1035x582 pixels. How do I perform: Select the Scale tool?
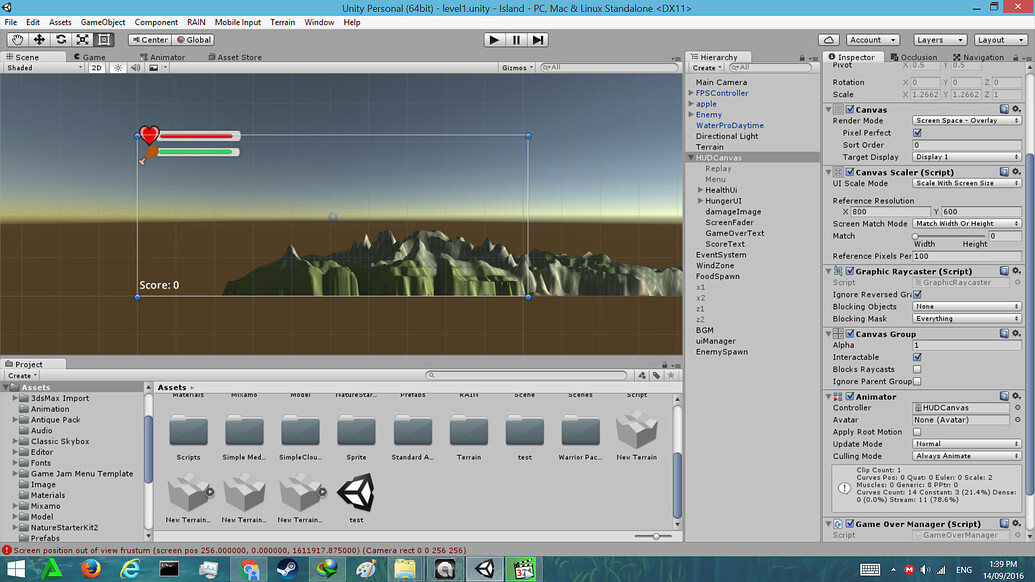82,39
